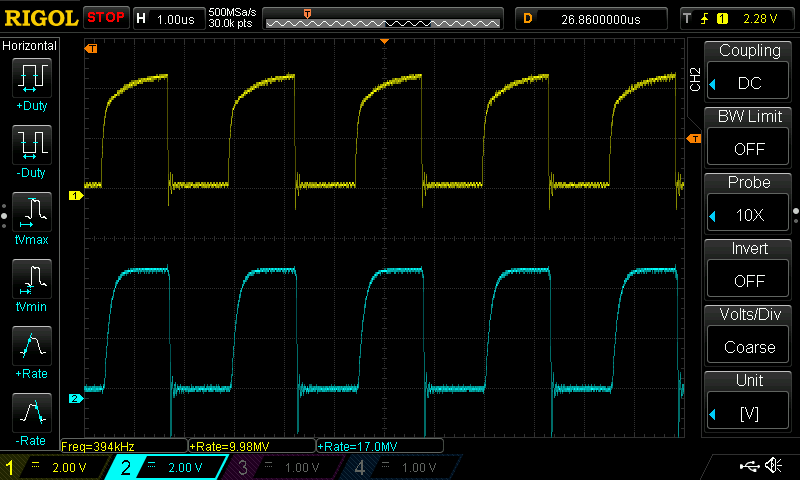Toggle the beeper sound icon
The width and height of the screenshot is (800, 480).
pyautogui.click(x=773, y=465)
